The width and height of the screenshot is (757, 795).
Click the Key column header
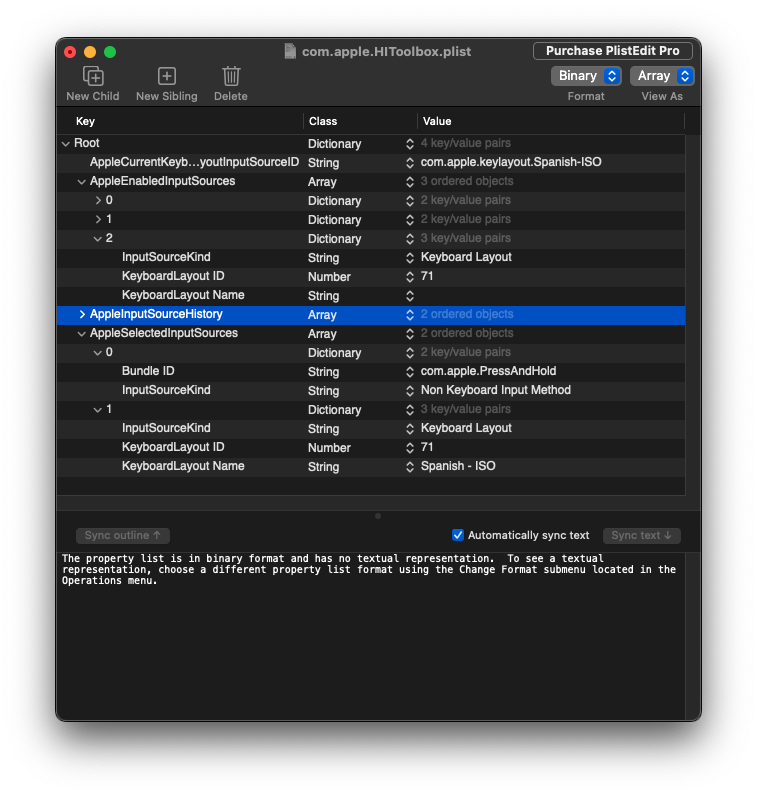pos(86,121)
